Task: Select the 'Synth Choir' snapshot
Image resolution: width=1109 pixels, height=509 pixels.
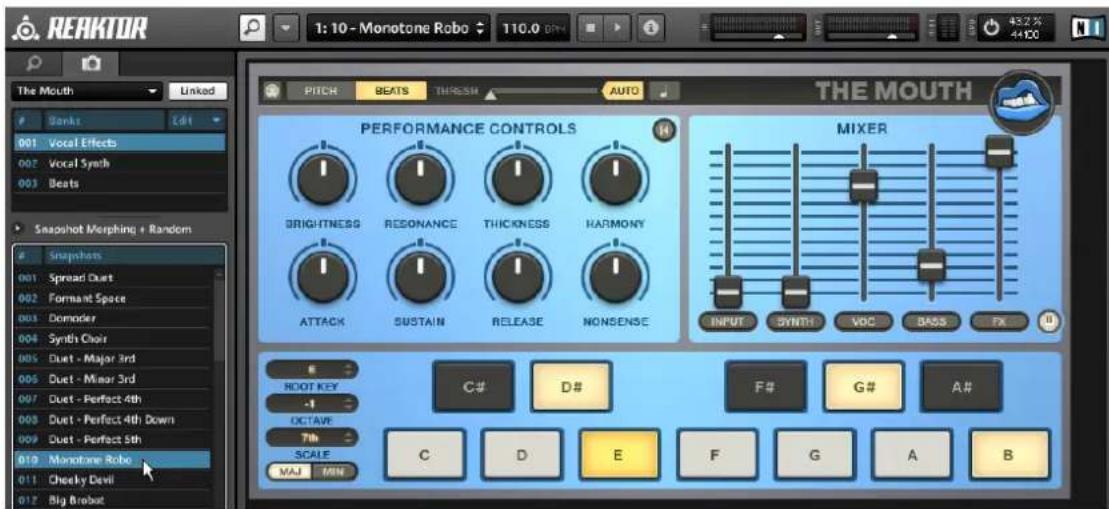Action: (x=112, y=339)
